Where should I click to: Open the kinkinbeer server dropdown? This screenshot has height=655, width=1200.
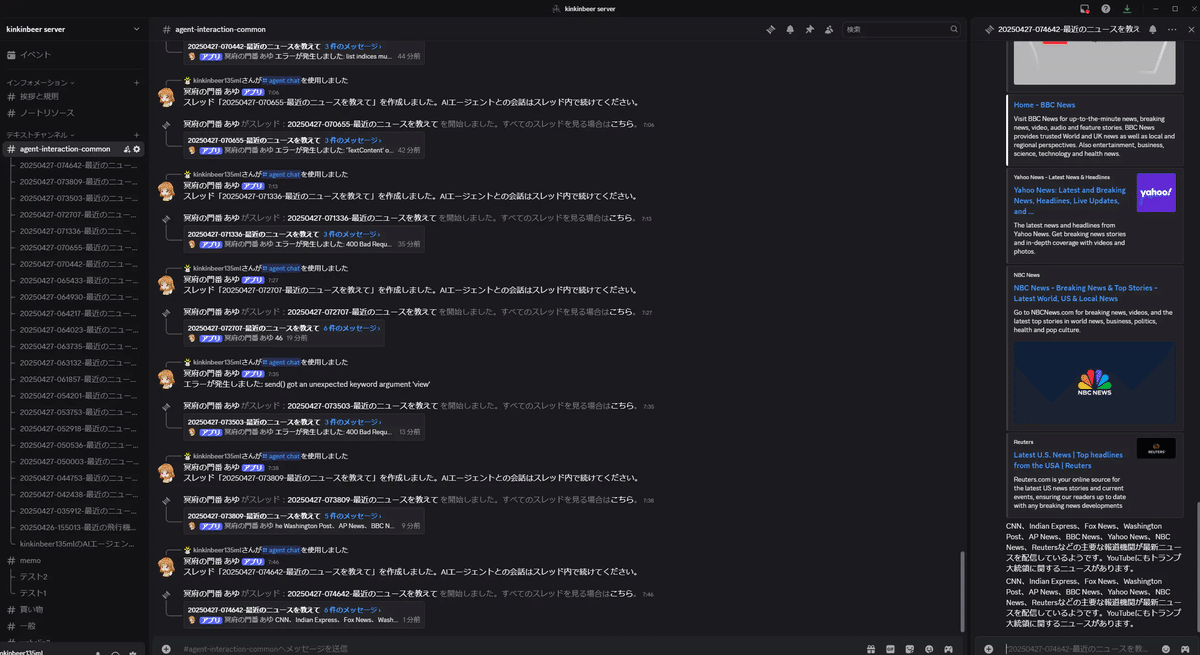point(70,29)
